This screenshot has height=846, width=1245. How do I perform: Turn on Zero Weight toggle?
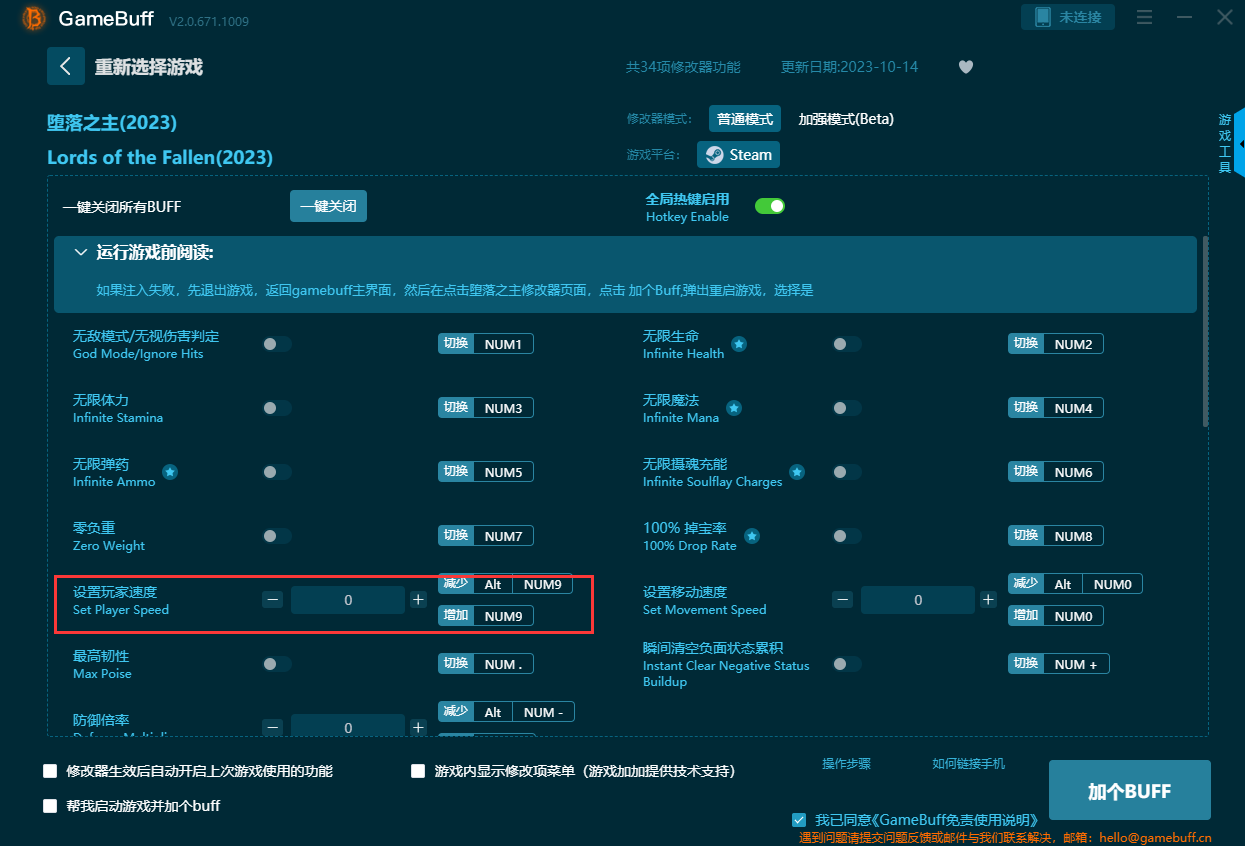coord(277,536)
